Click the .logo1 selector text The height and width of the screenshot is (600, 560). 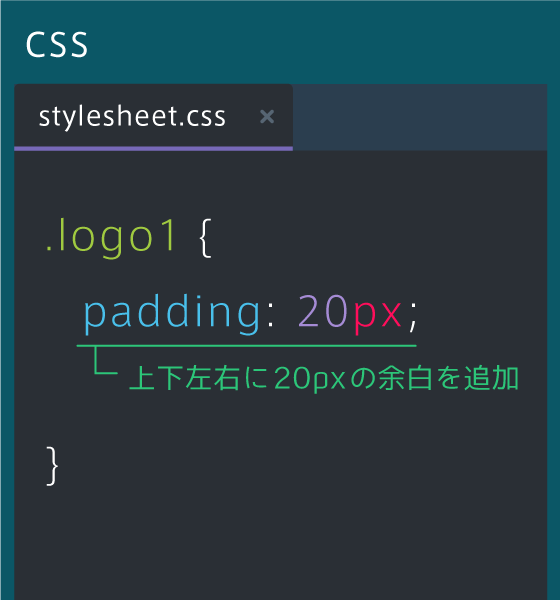click(x=111, y=238)
